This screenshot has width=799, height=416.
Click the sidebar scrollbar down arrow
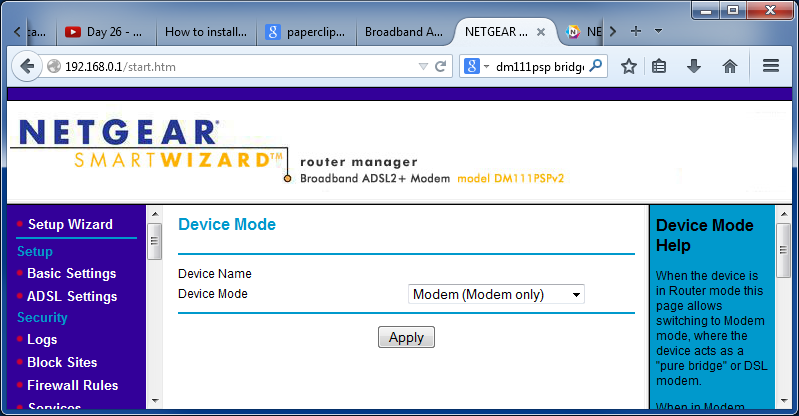(x=155, y=401)
